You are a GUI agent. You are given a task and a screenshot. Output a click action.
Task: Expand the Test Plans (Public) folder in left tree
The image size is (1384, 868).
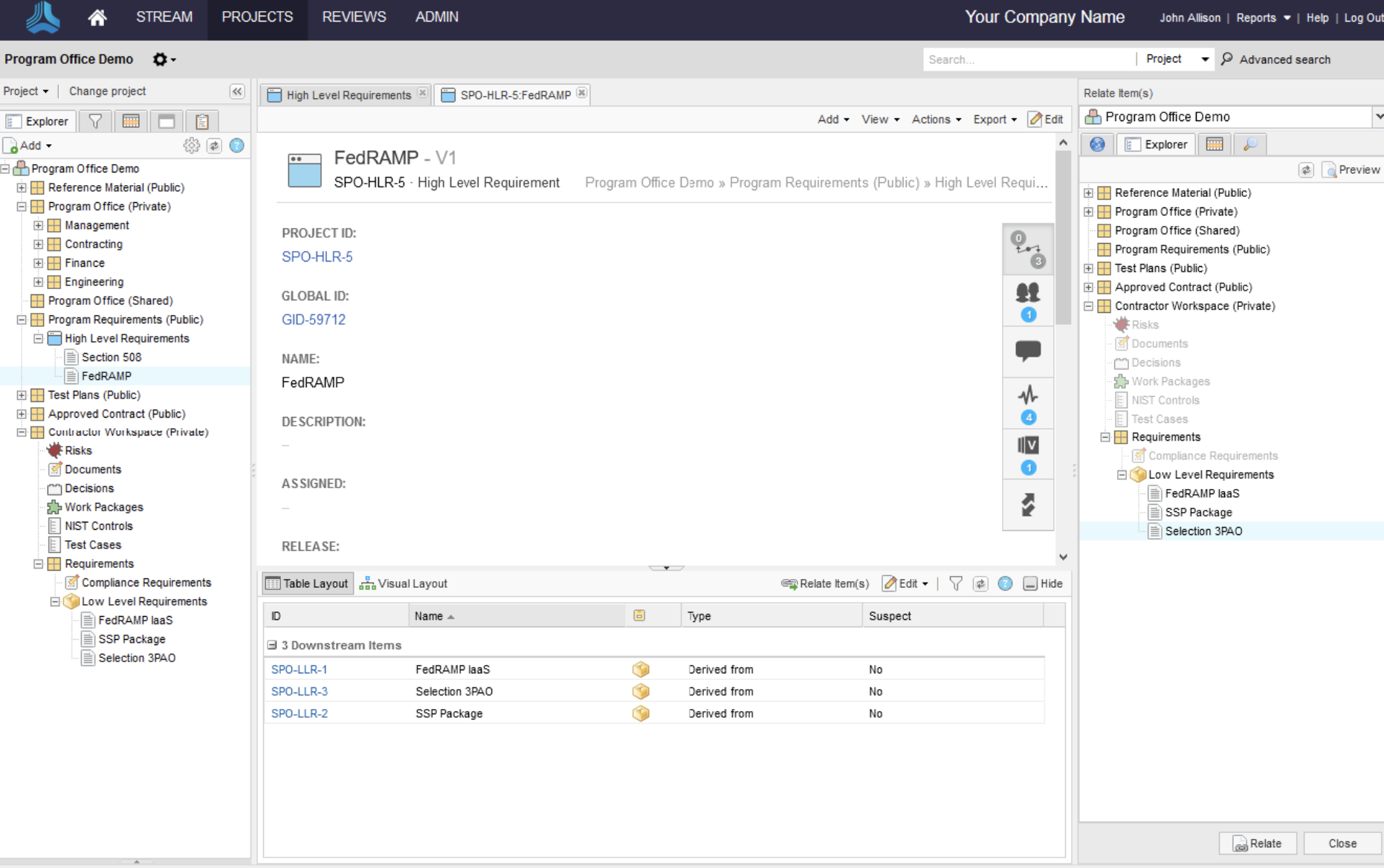[22, 395]
